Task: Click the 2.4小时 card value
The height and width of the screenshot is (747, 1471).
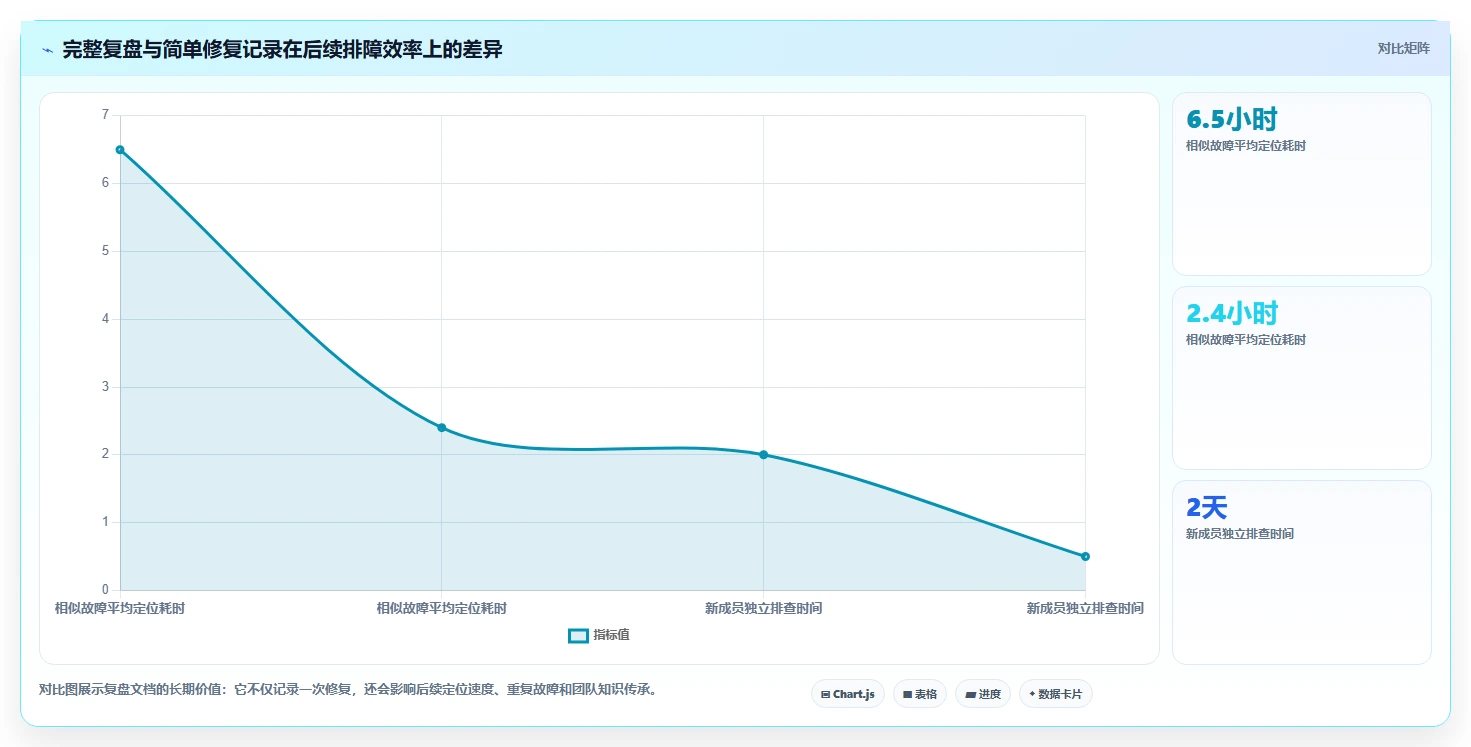Action: click(1232, 313)
